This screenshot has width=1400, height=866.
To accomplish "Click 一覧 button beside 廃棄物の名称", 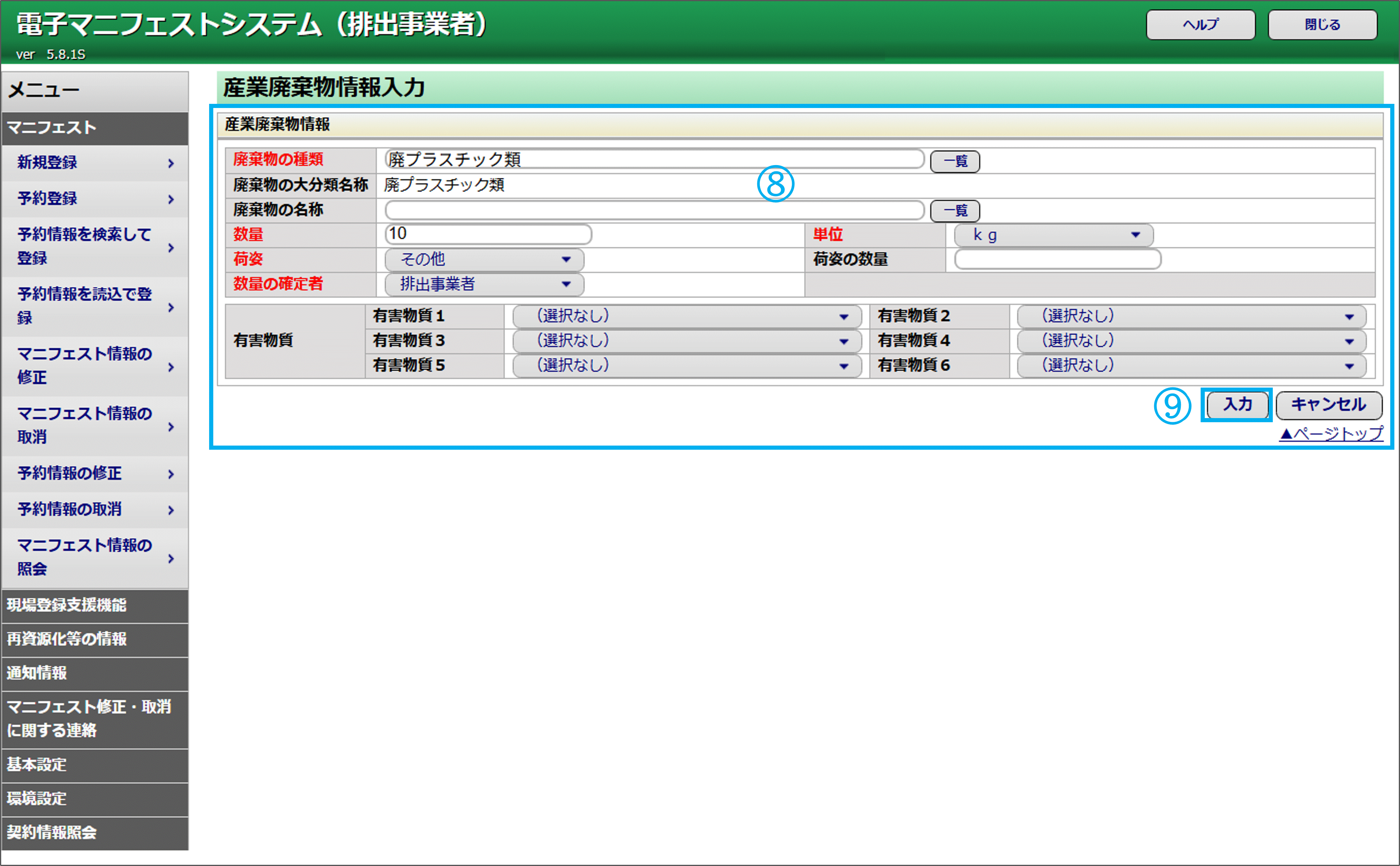I will click(955, 211).
